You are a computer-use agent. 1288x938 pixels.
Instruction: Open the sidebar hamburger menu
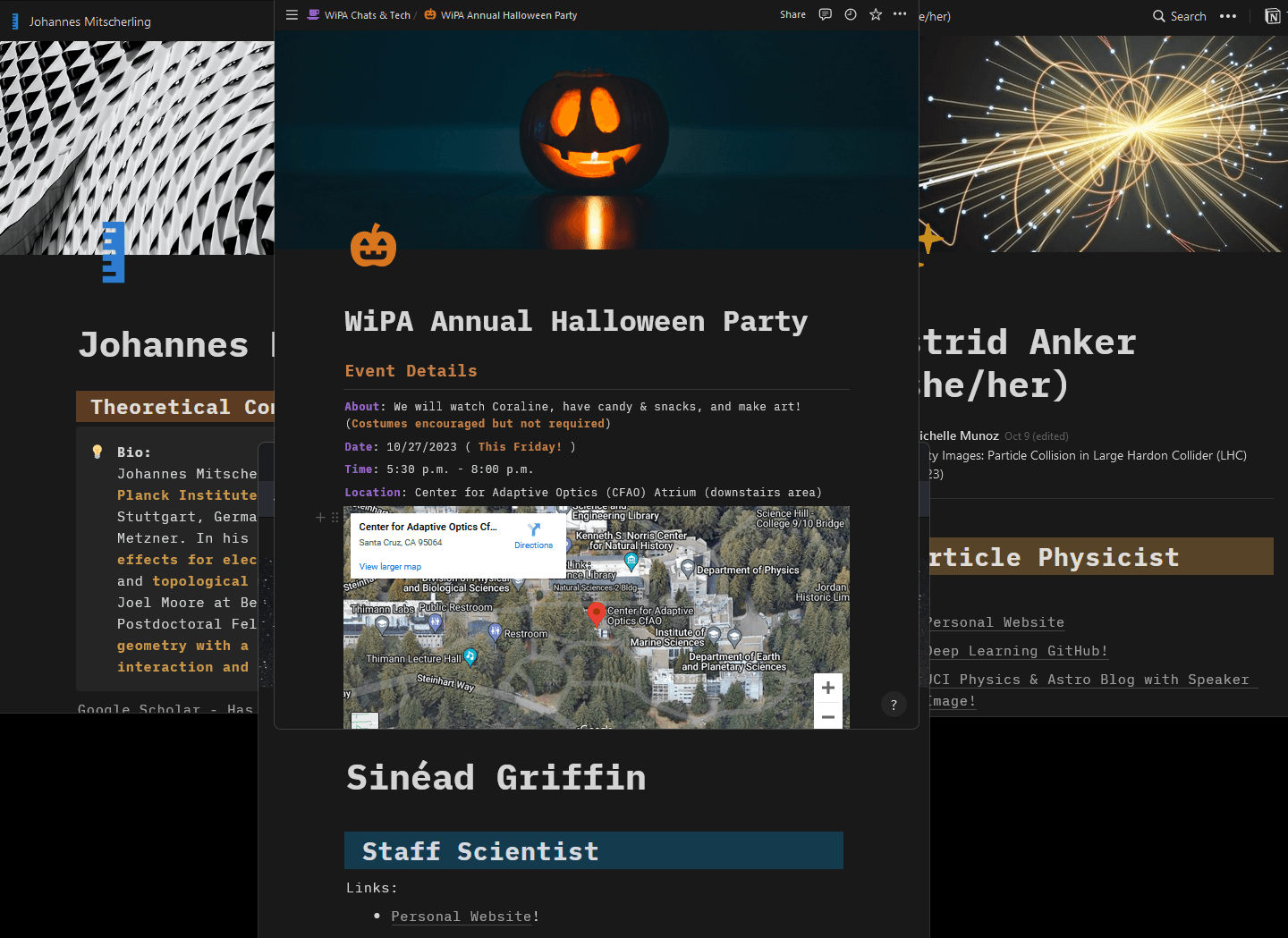coord(292,15)
